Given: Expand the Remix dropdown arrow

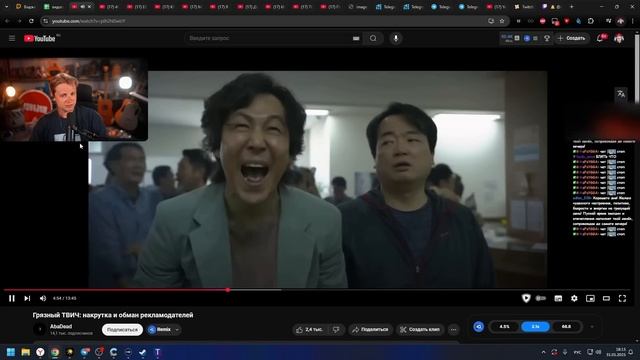Looking at the screenshot, I should click(177, 329).
